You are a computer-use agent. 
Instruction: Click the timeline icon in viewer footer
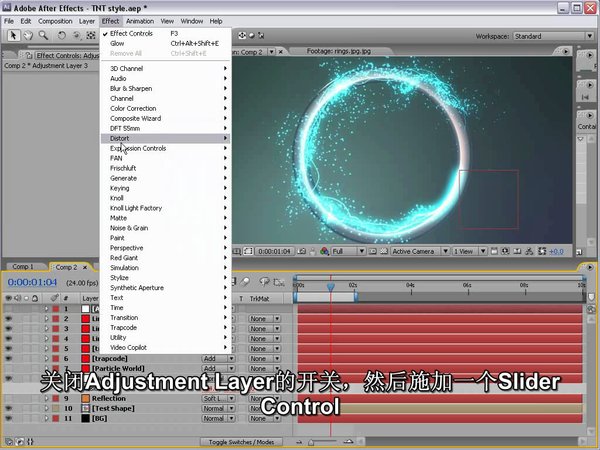tap(517, 251)
